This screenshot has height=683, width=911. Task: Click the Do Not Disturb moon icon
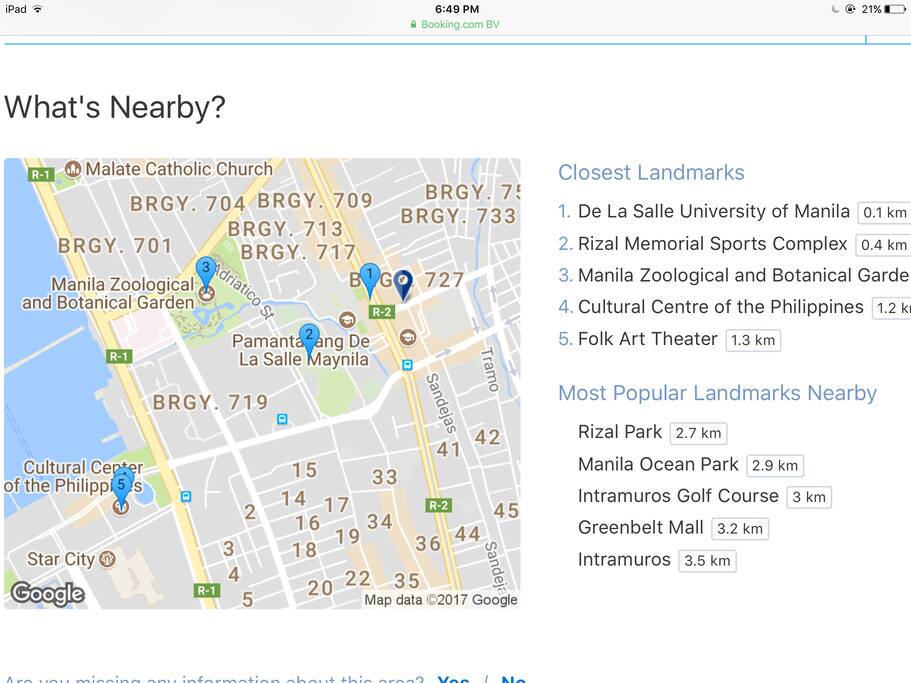tap(835, 9)
